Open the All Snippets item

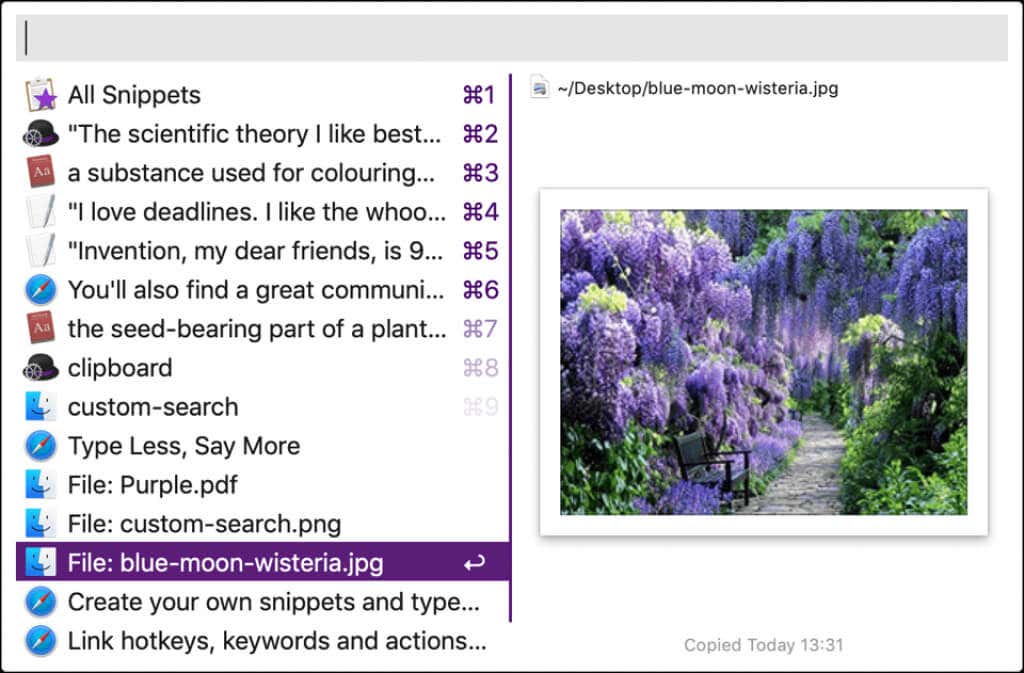click(263, 95)
